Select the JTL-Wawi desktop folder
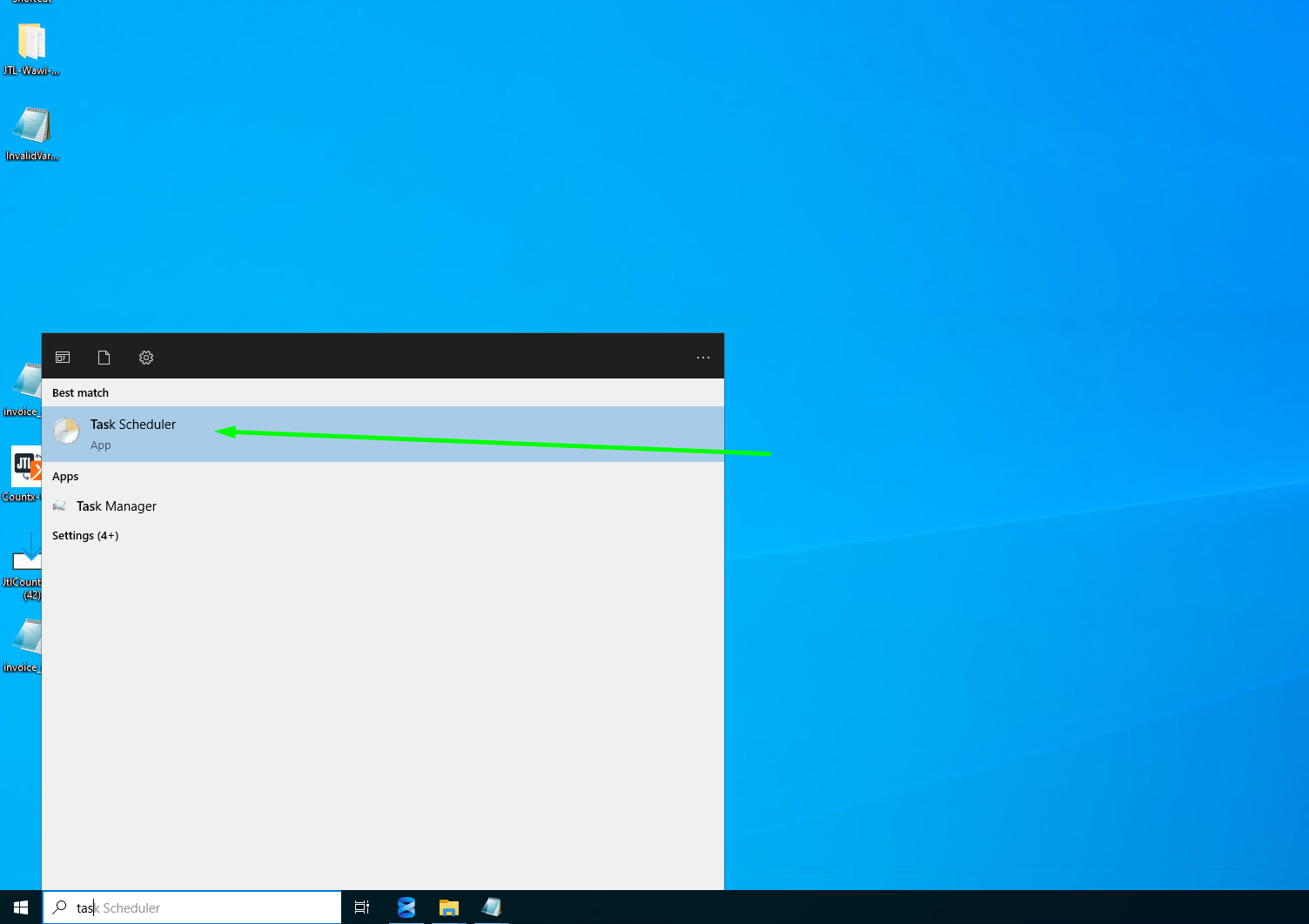This screenshot has width=1309, height=924. coord(32,50)
